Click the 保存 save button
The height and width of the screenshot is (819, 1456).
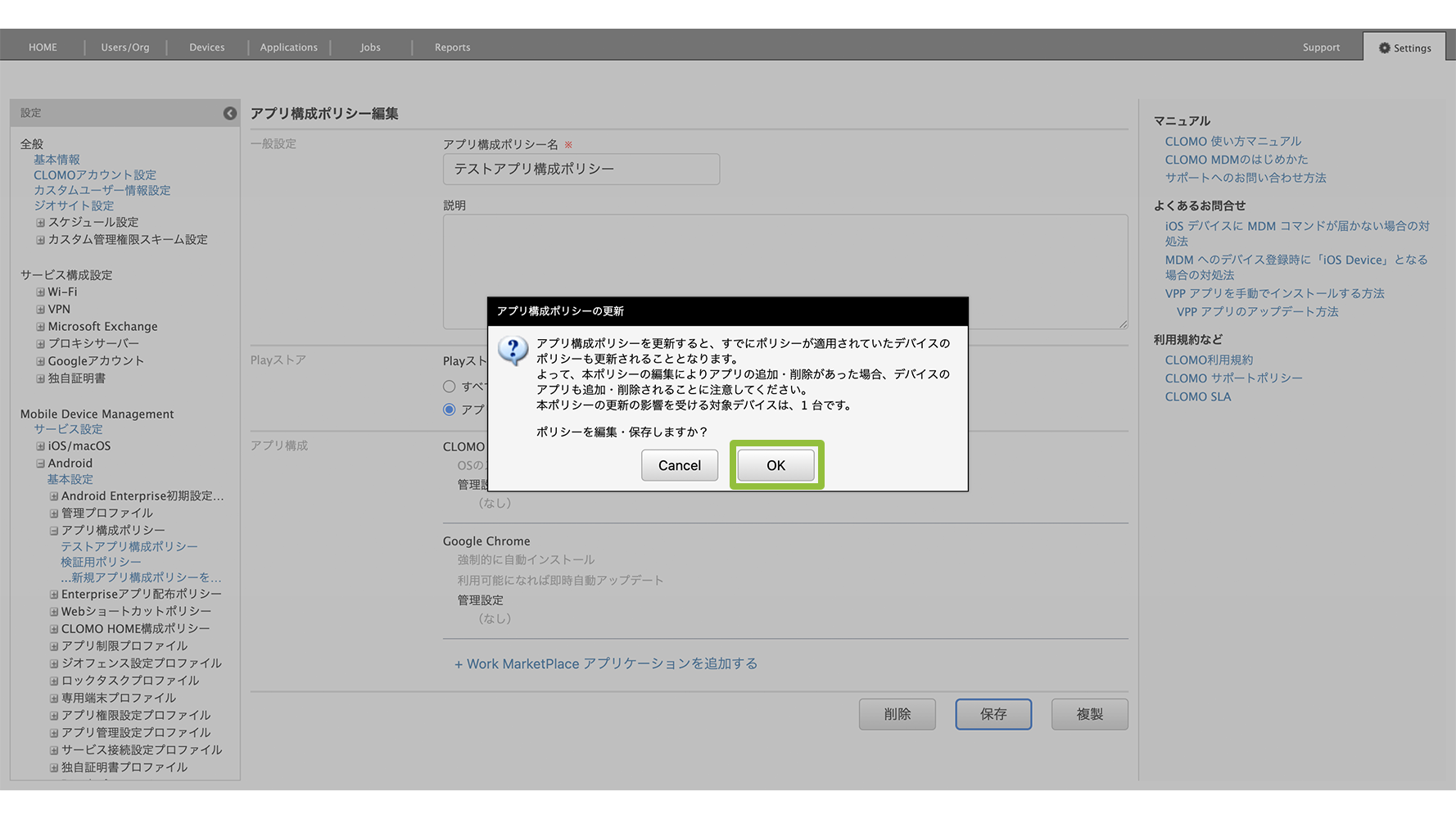point(993,714)
